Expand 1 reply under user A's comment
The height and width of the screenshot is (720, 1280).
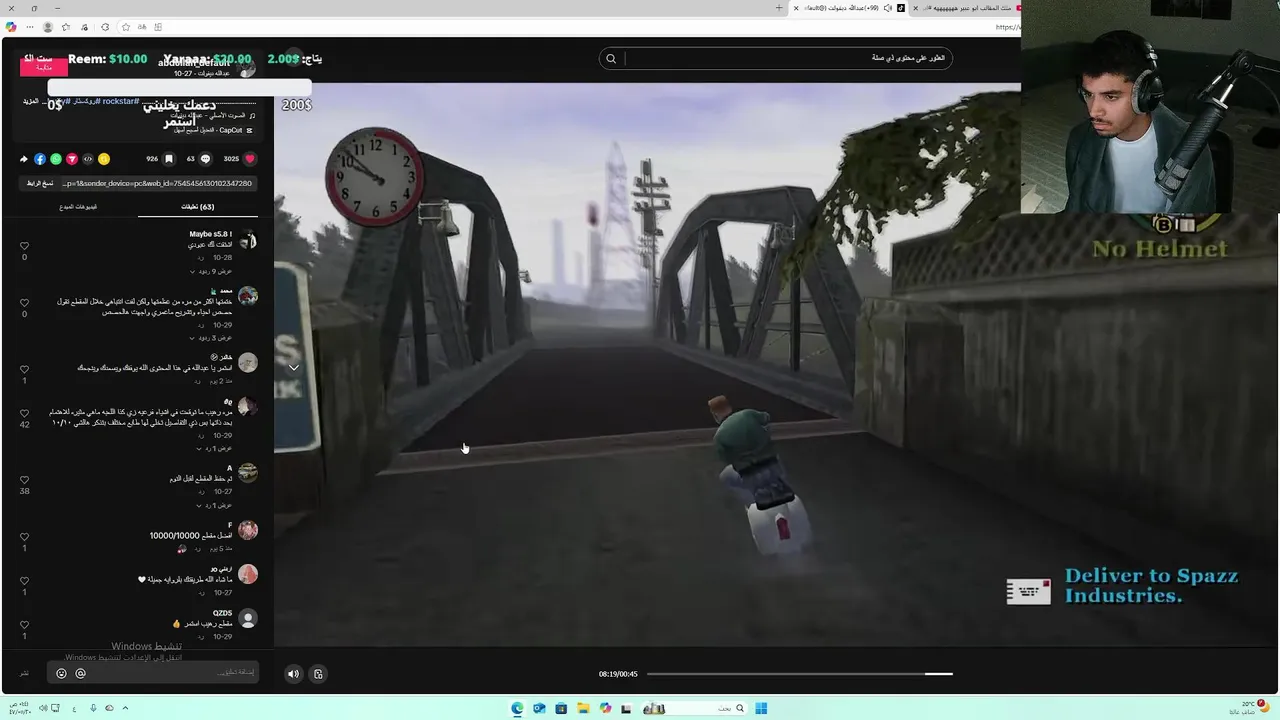pos(213,505)
